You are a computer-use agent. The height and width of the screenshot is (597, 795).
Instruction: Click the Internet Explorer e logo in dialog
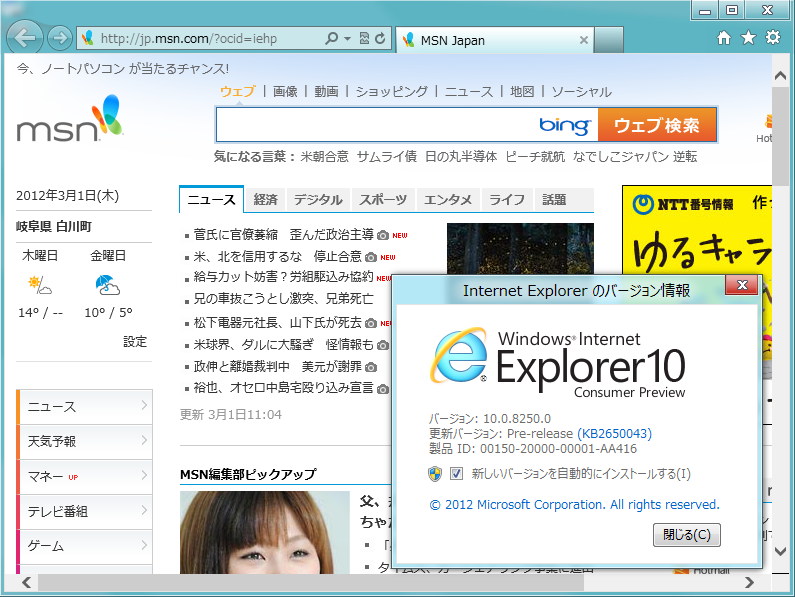[459, 355]
